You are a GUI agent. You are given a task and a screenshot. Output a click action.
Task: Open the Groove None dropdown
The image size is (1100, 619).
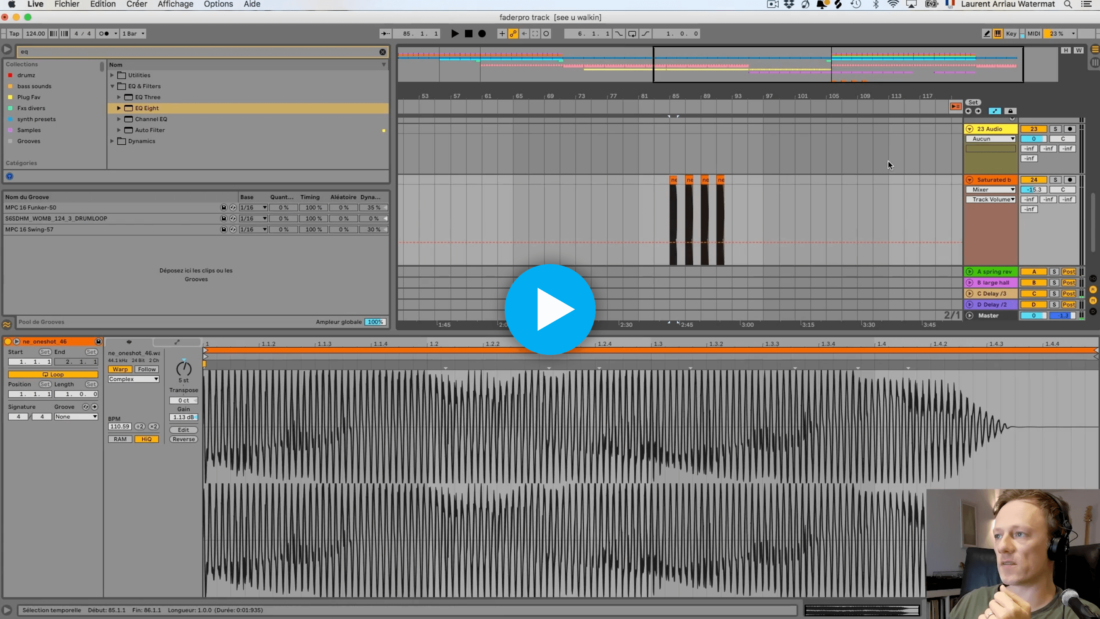76,417
